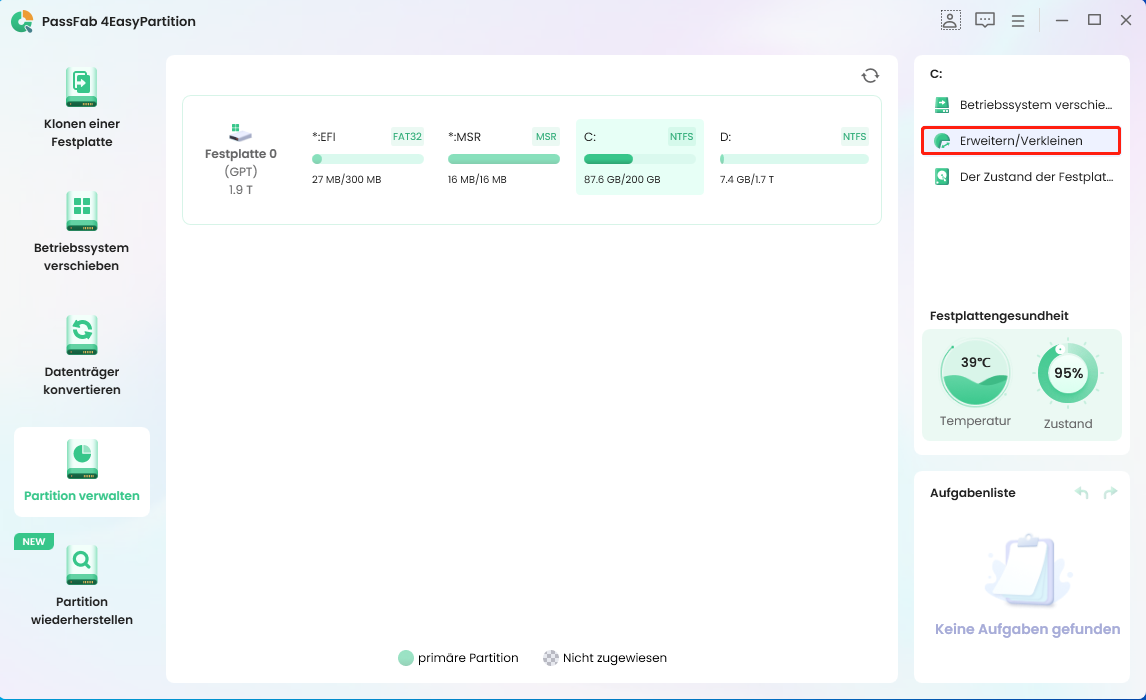The height and width of the screenshot is (700, 1146).
Task: Select the D: partition block
Action: (793, 158)
